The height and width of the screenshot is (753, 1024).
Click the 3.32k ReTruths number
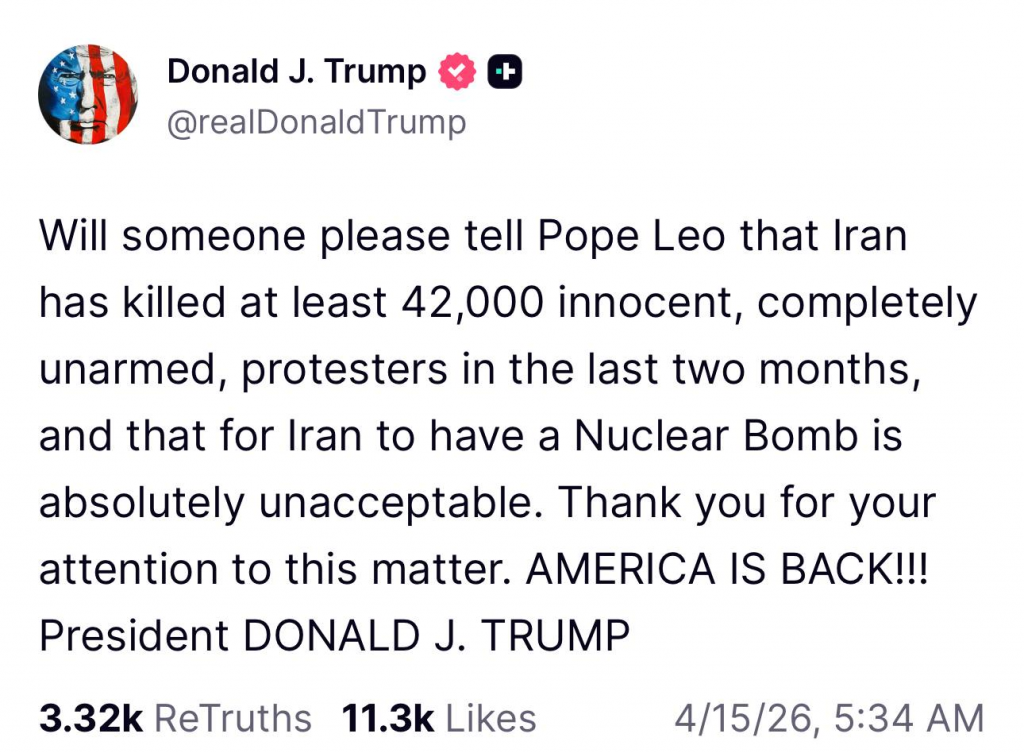(x=91, y=717)
